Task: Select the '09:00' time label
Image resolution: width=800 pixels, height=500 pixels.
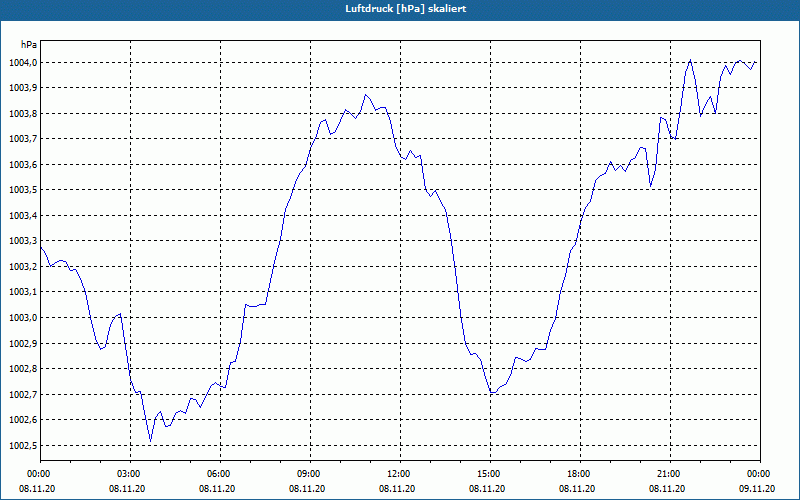Action: 310,474
